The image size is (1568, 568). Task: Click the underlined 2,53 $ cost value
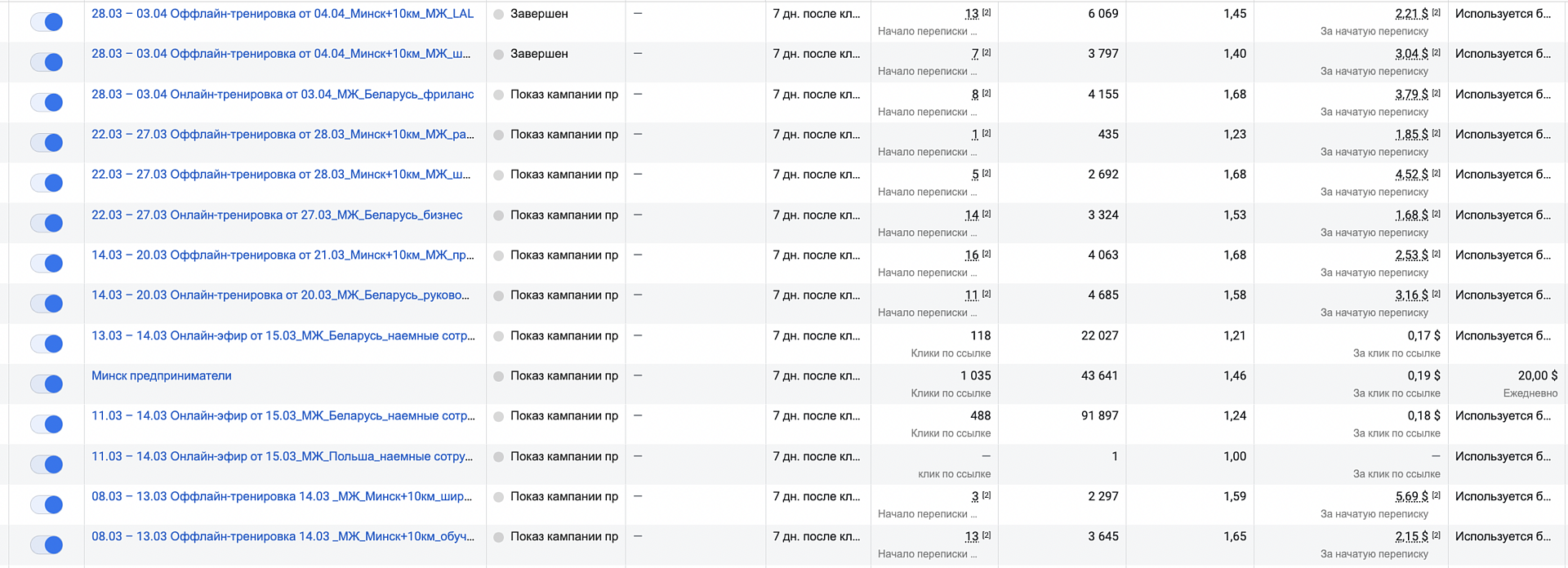[x=1411, y=255]
